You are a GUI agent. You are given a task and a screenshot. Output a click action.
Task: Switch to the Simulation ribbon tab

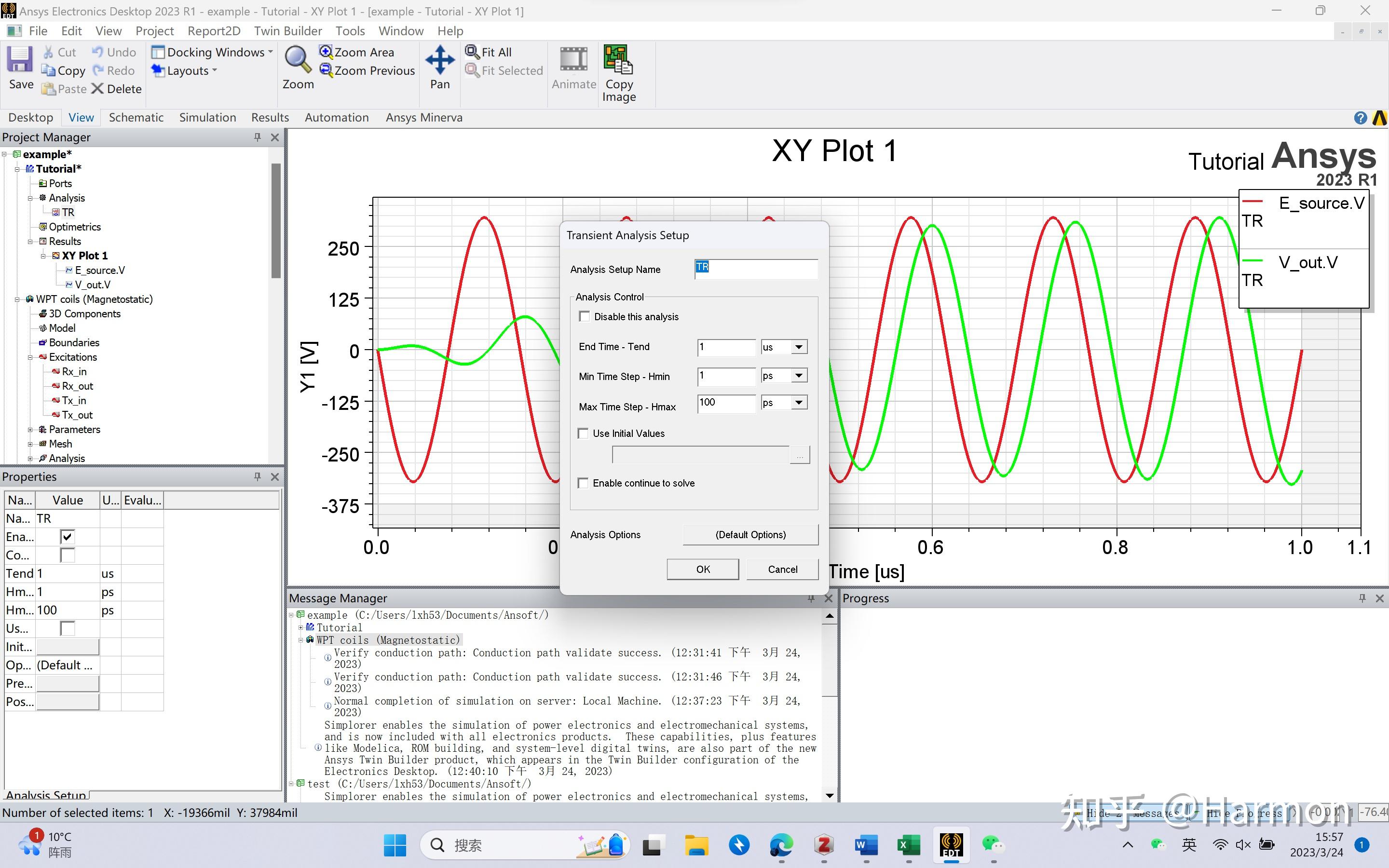207,118
